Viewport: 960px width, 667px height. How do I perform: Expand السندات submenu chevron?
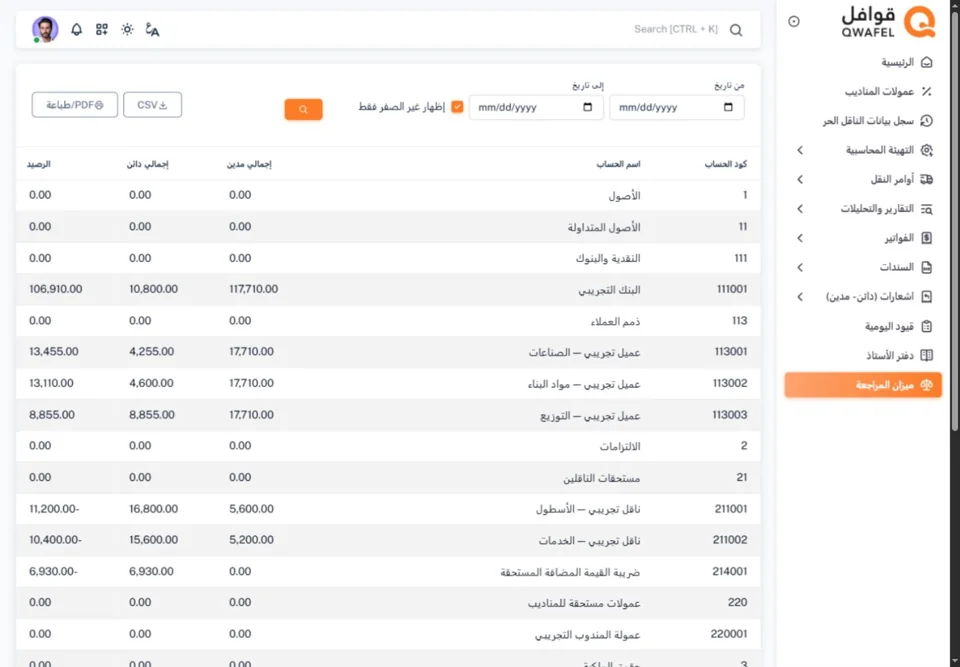tap(800, 267)
